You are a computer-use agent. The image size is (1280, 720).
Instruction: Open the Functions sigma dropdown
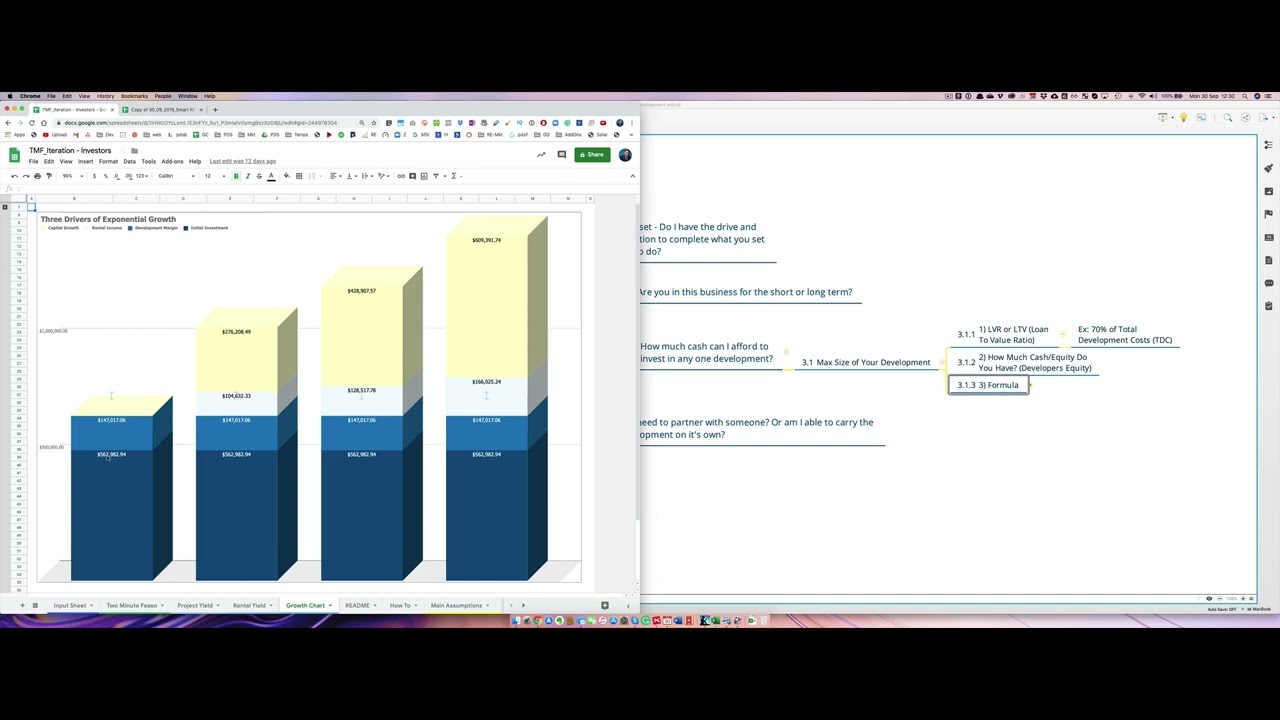(456, 176)
